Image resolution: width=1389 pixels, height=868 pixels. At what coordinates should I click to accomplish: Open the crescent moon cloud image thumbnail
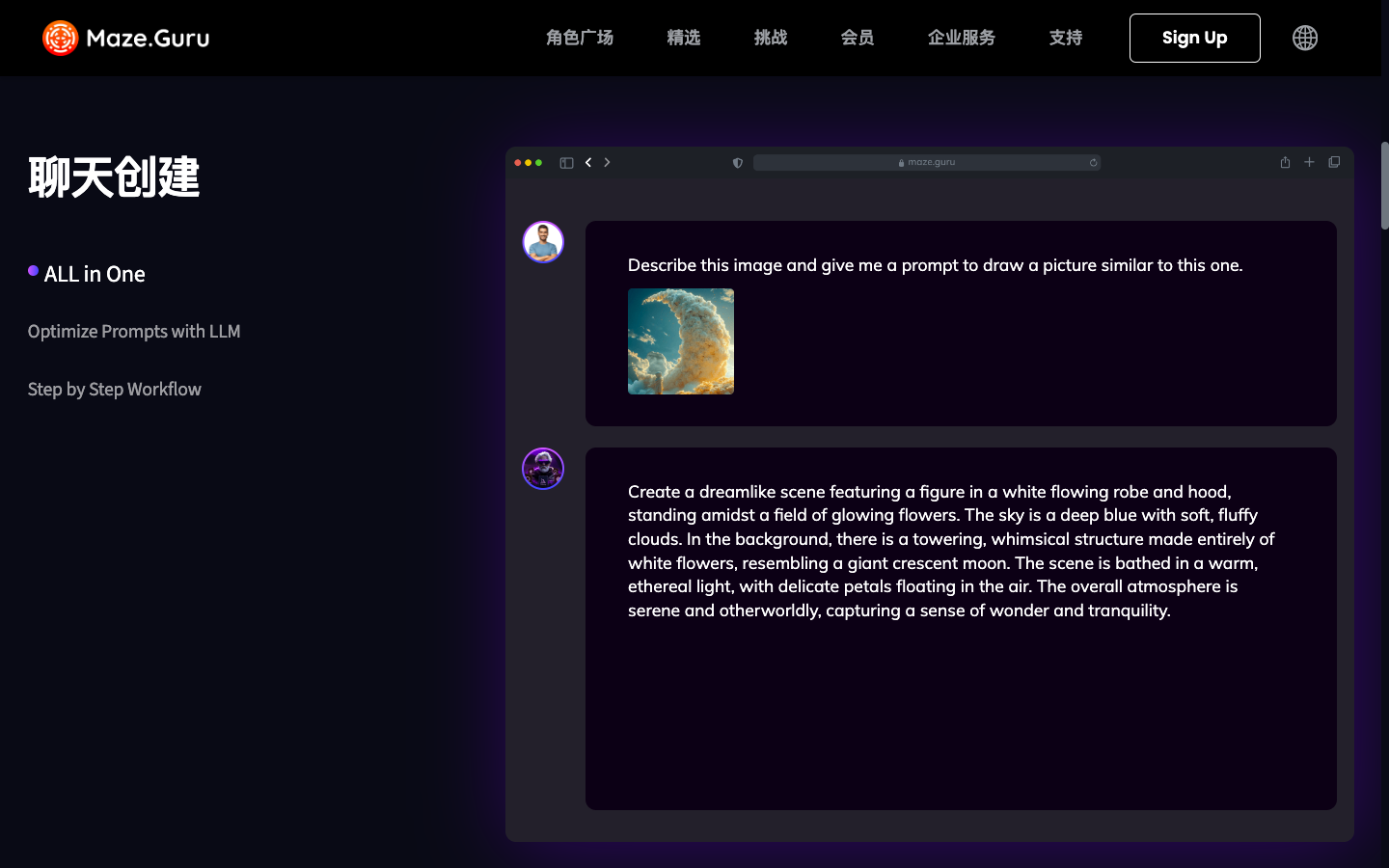[681, 341]
